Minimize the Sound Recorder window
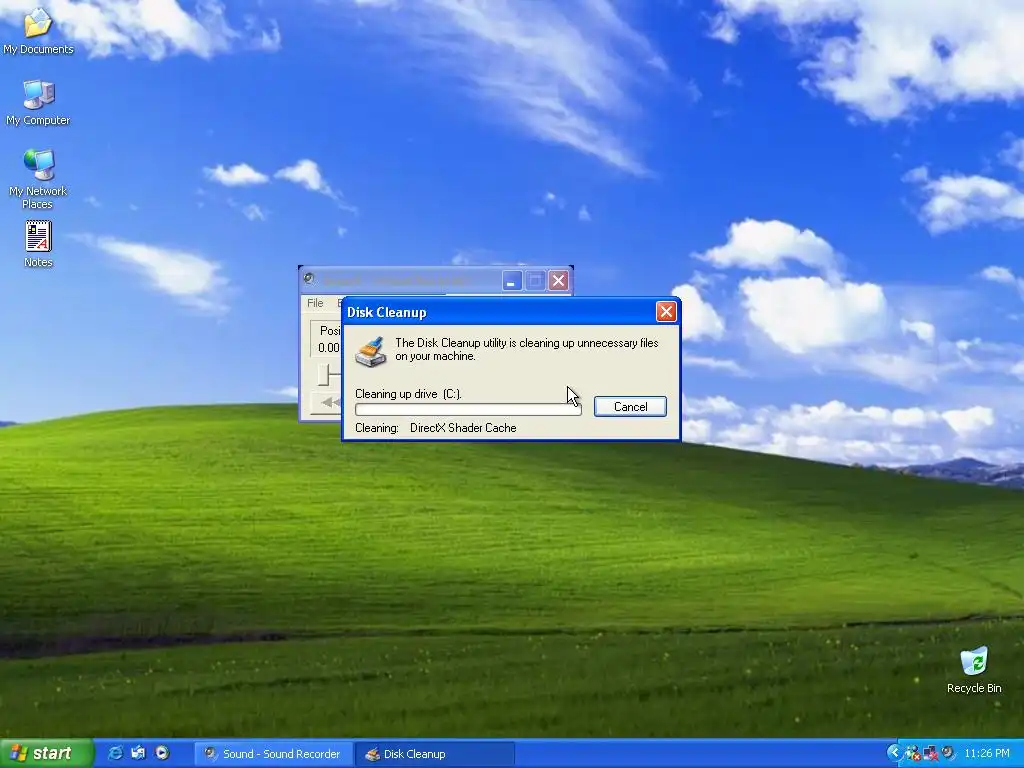The height and width of the screenshot is (768, 1024). [512, 281]
